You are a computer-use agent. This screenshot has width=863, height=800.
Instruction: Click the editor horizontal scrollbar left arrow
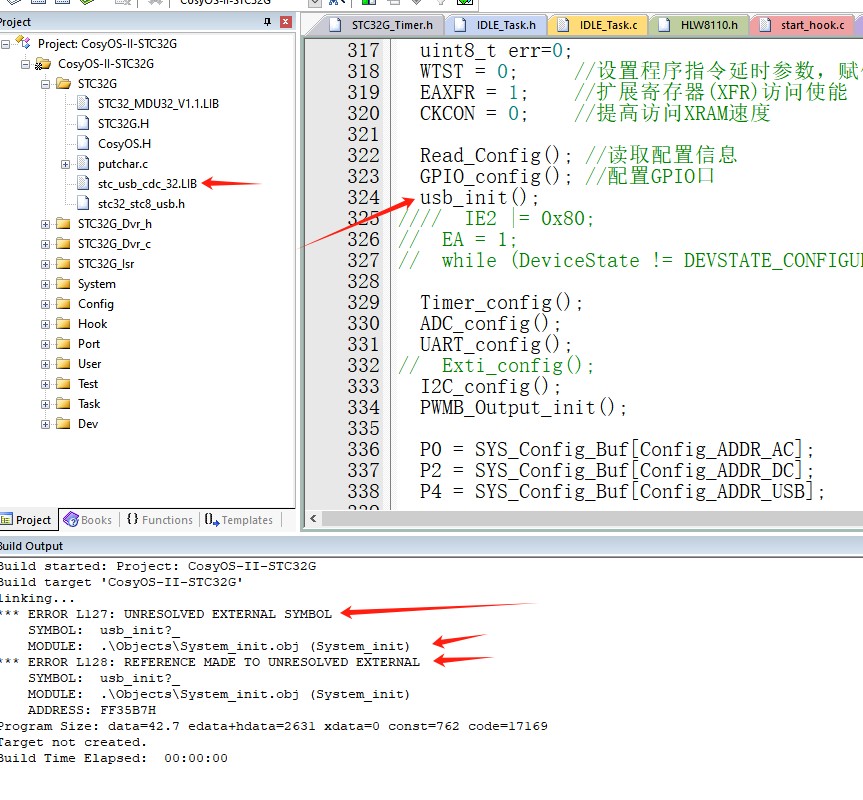coord(313,518)
